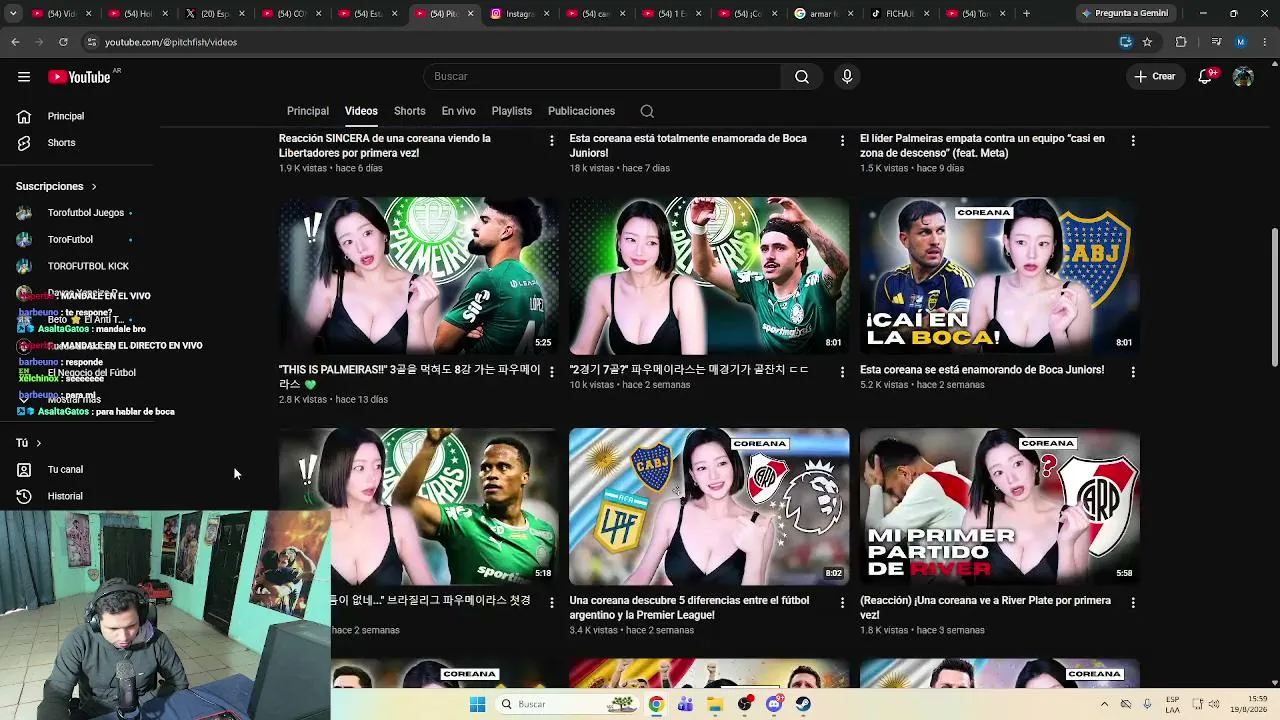
Task: Go back with the browser back arrow
Action: (15, 42)
